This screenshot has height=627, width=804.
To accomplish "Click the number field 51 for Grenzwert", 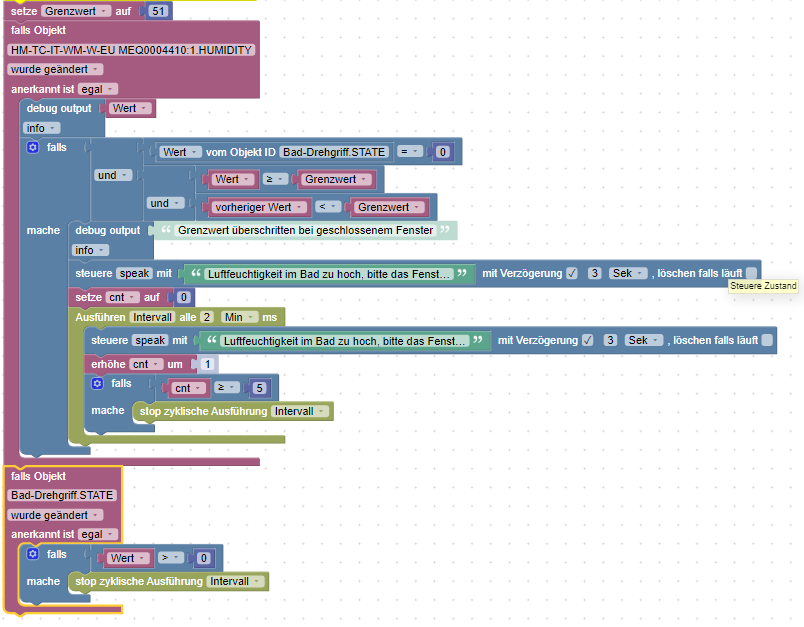I will point(158,11).
